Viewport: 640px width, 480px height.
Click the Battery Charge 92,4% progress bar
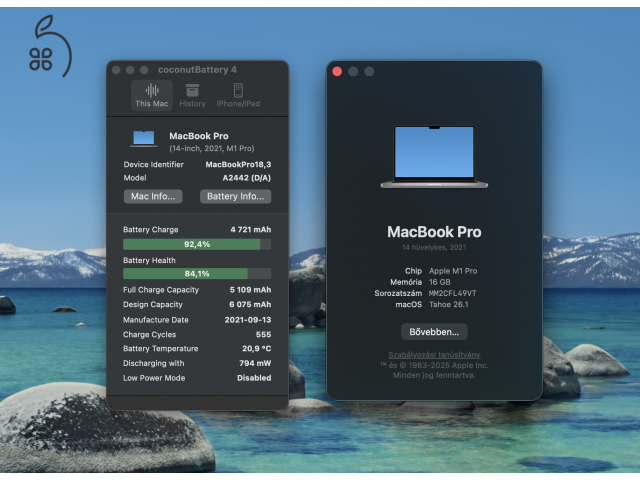click(197, 244)
